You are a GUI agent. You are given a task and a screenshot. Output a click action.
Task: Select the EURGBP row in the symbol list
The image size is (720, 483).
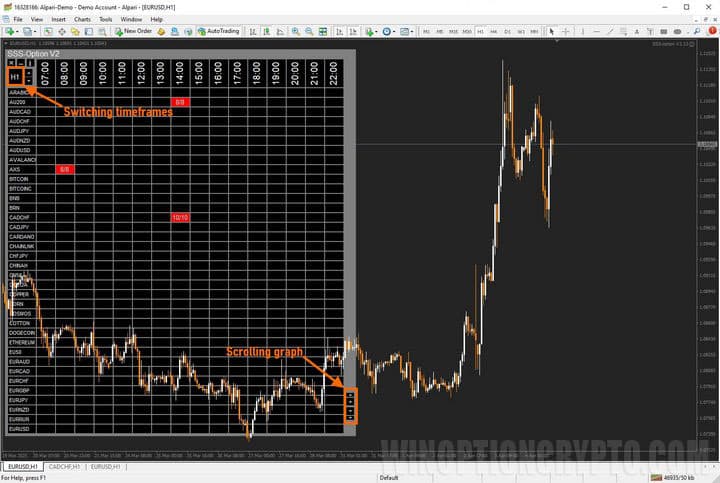tap(20, 391)
